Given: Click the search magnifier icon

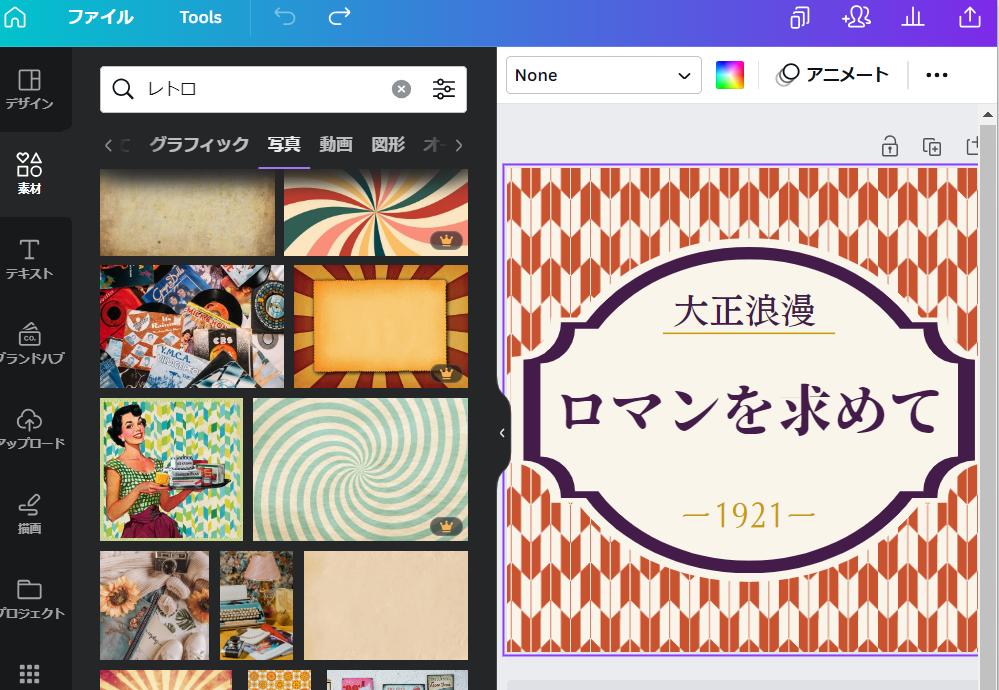Looking at the screenshot, I should [123, 89].
